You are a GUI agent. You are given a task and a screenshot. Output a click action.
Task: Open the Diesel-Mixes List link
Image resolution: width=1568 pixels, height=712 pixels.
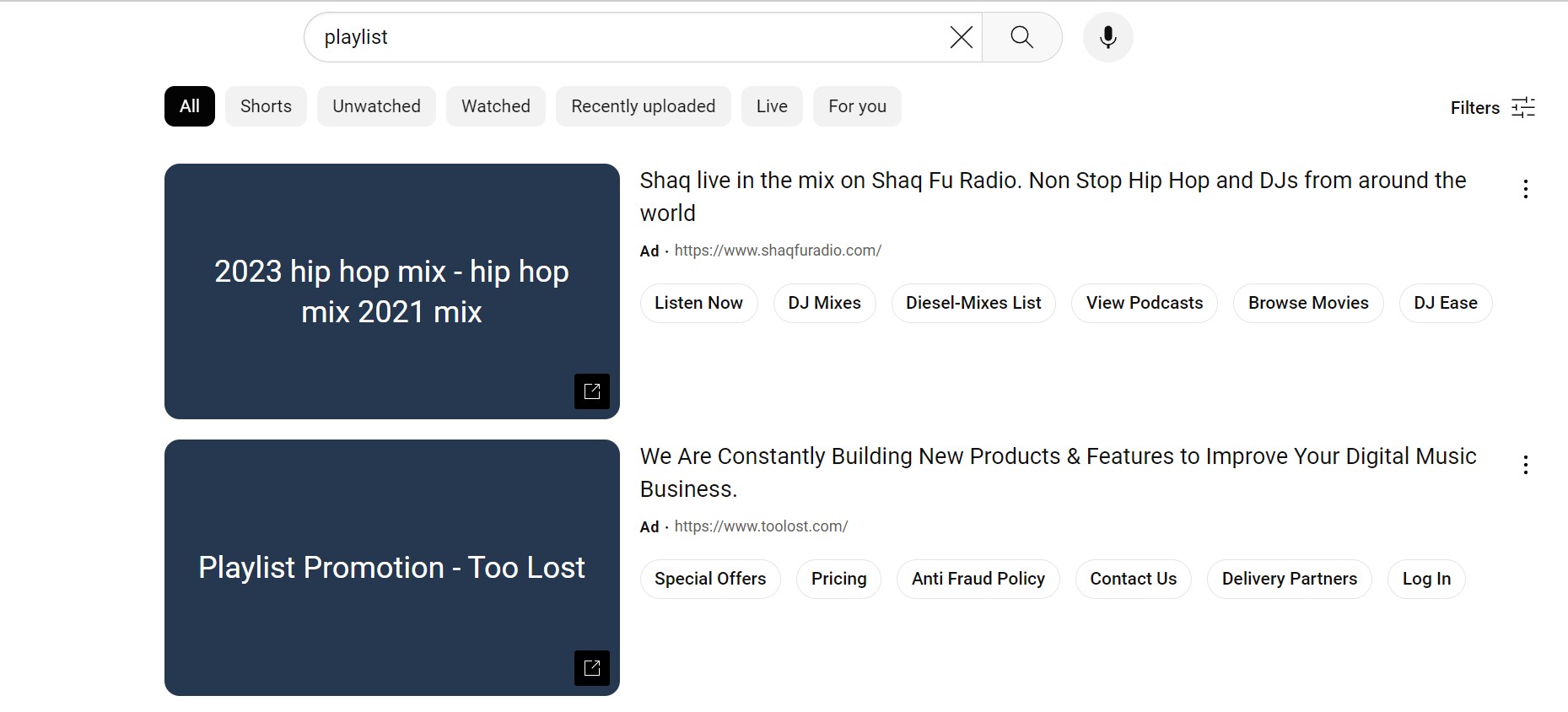coord(973,303)
